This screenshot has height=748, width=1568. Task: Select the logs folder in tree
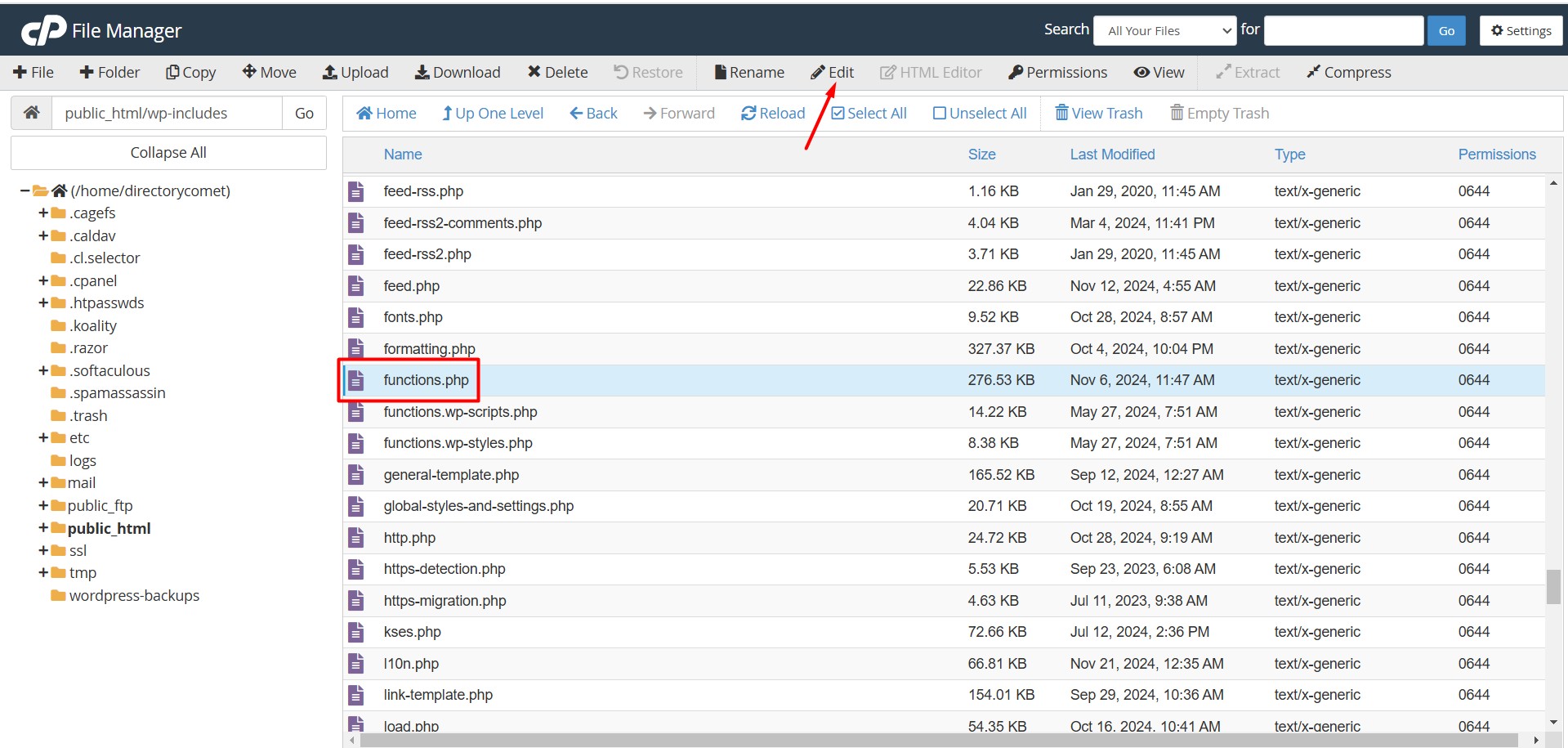tap(74, 460)
